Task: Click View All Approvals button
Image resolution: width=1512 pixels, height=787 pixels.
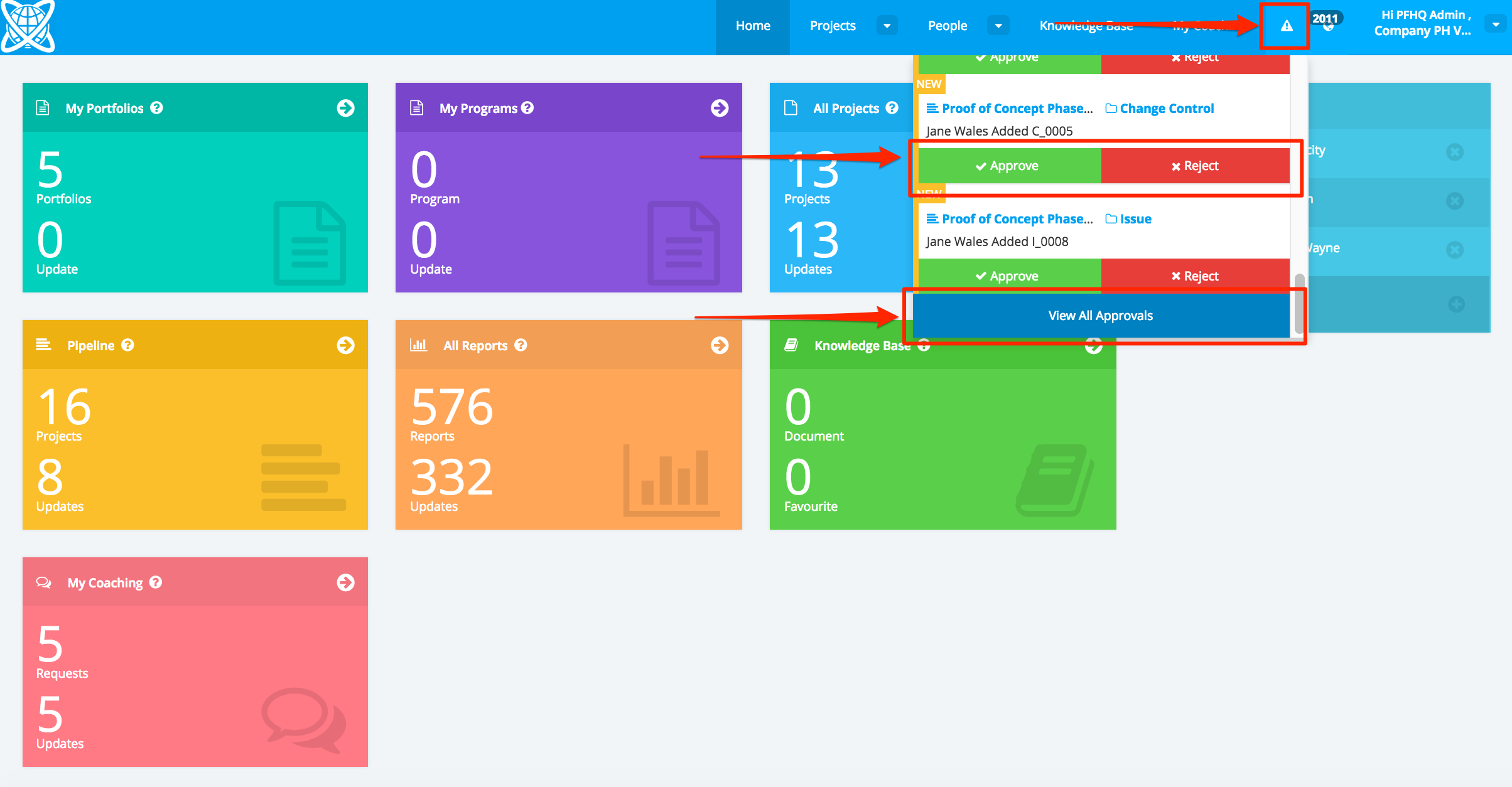Action: (x=1100, y=316)
